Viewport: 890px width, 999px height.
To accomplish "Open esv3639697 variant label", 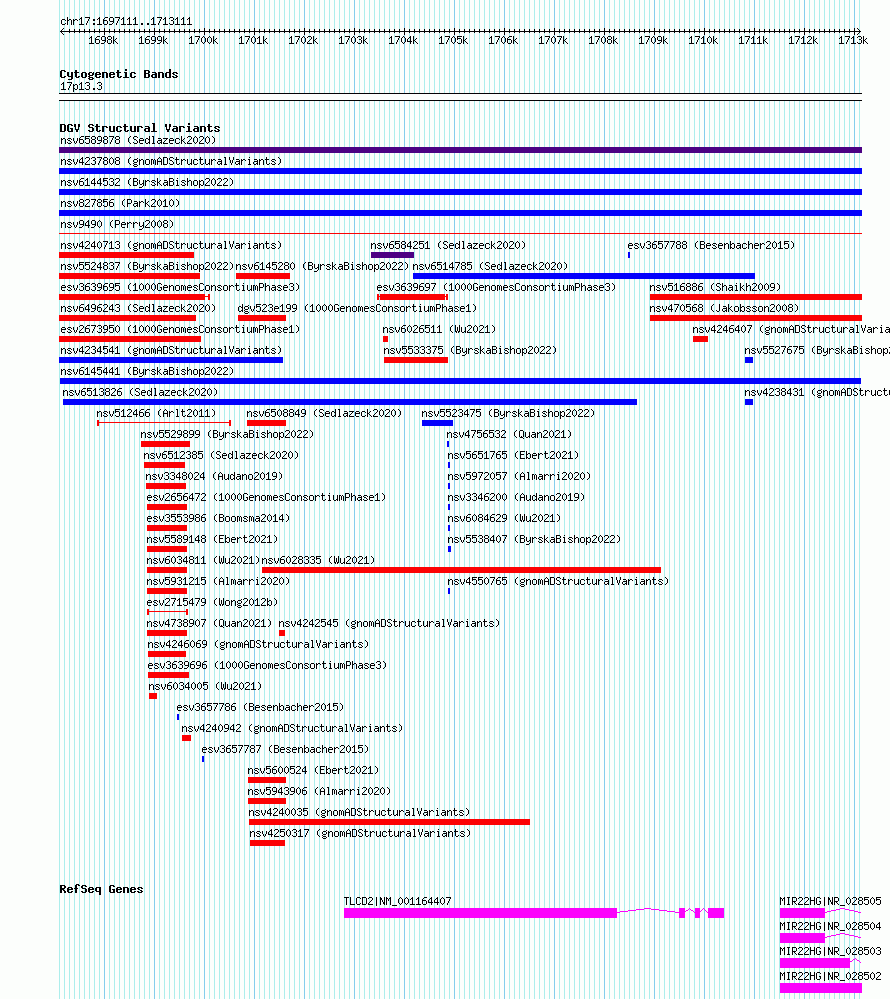I will pyautogui.click(x=496, y=287).
